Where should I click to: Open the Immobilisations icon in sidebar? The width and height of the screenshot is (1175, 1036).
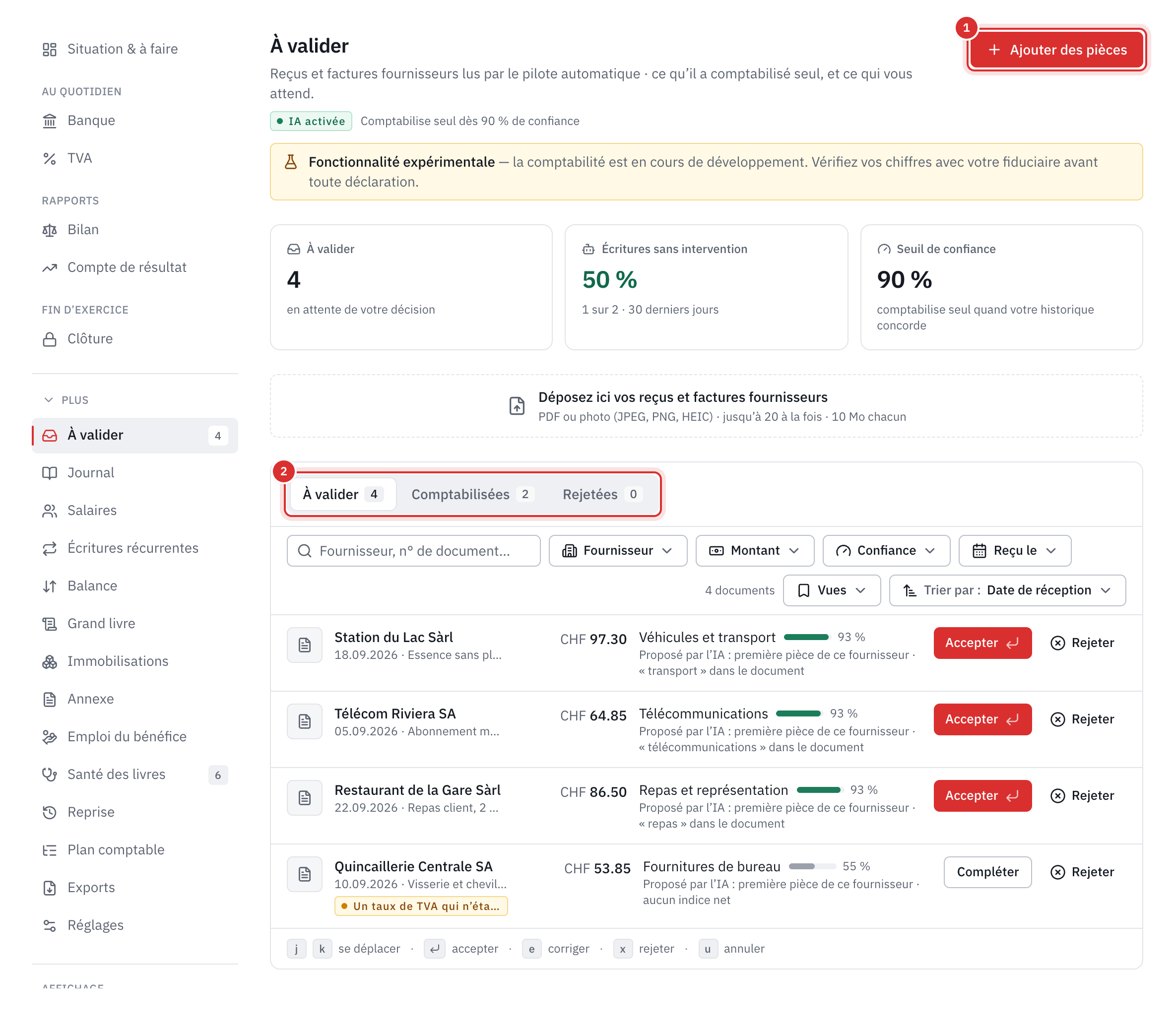coord(50,662)
